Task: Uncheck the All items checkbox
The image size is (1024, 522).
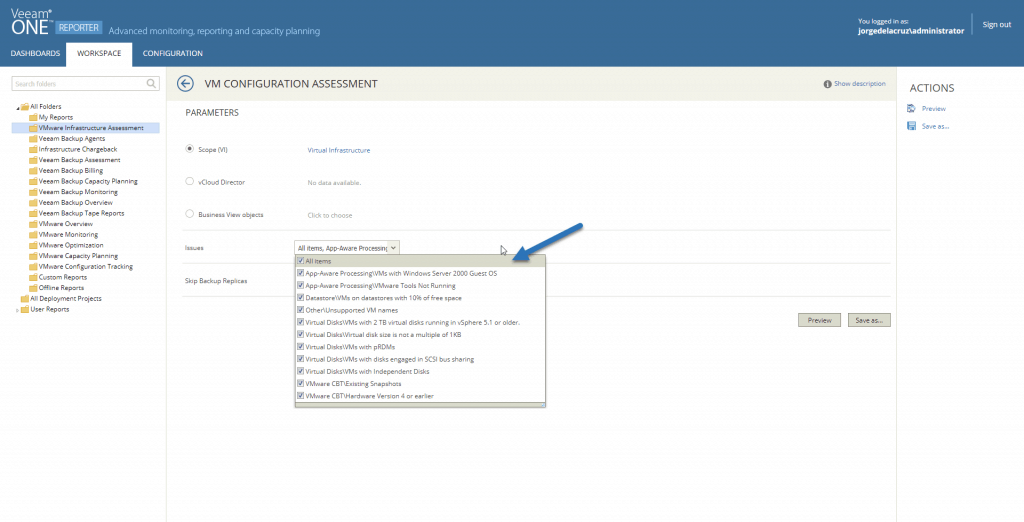Action: tap(300, 261)
